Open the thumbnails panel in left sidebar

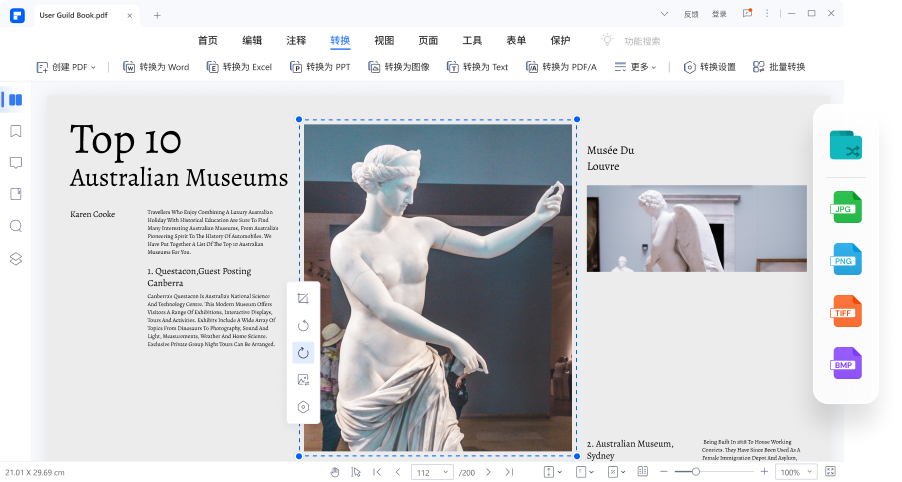point(15,100)
